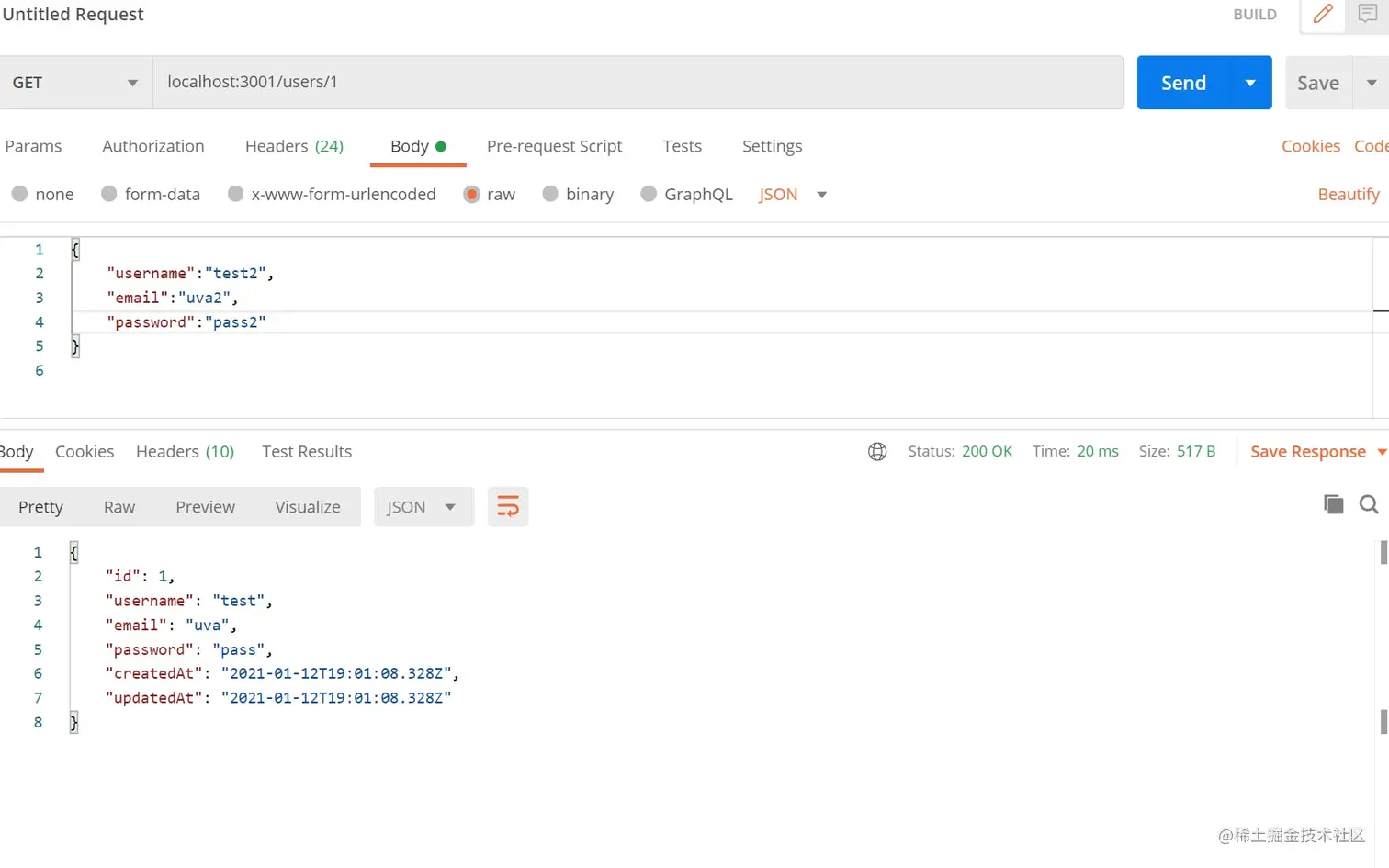Open the Save dropdown arrow
The image size is (1389, 868).
point(1372,83)
